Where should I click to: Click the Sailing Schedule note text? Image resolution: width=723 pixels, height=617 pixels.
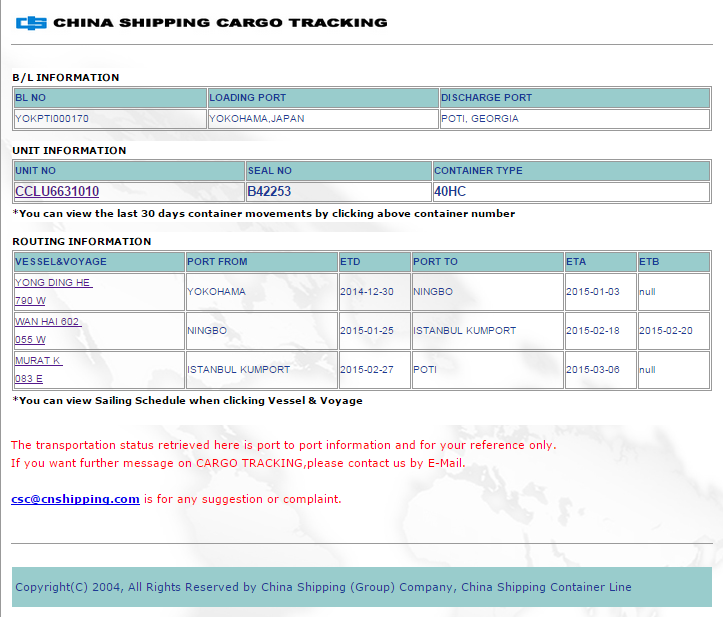click(x=188, y=400)
